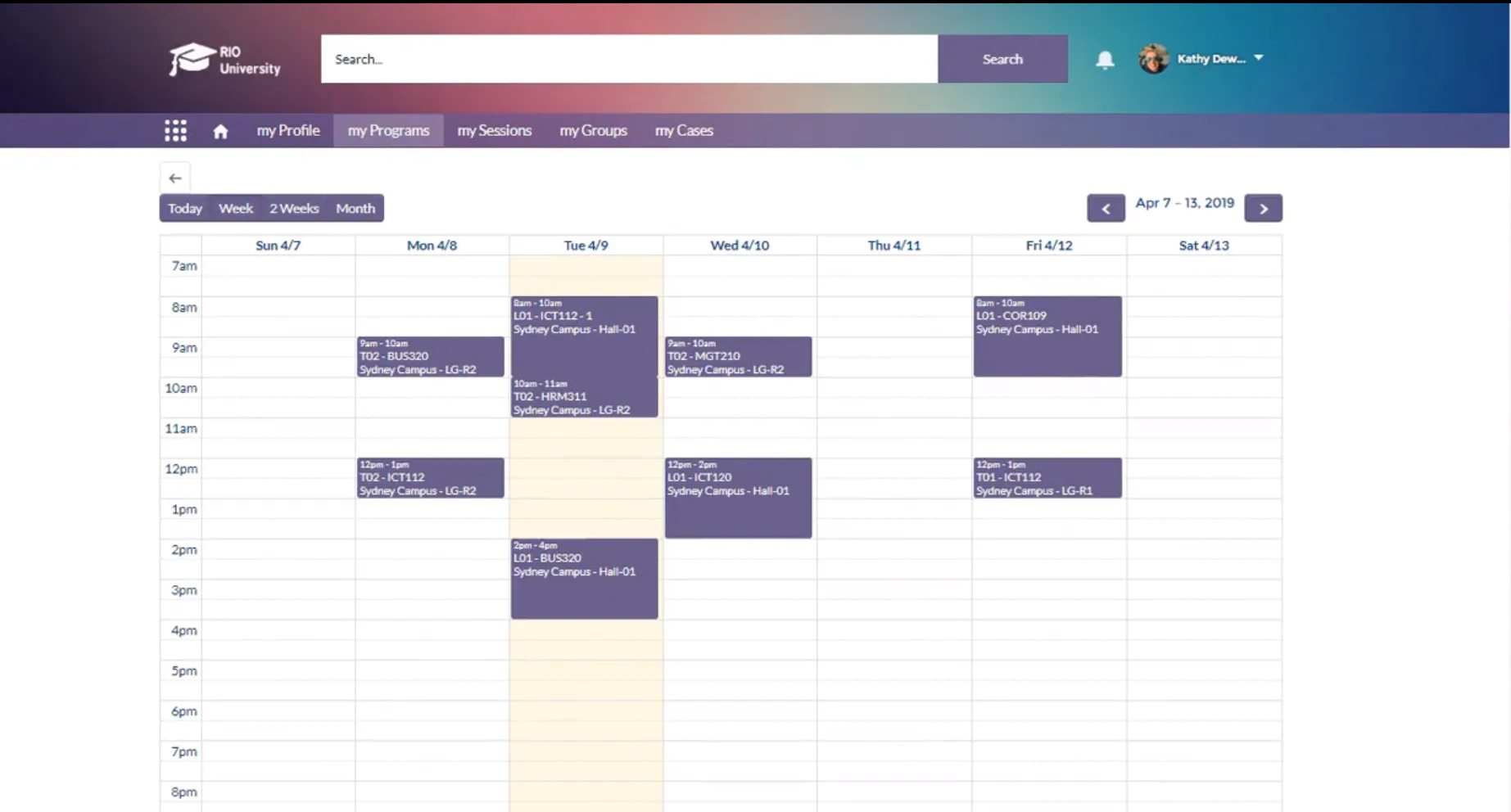Open Tuesday L01 - ICT112 - 1 session
1511x812 pixels.
(x=584, y=336)
